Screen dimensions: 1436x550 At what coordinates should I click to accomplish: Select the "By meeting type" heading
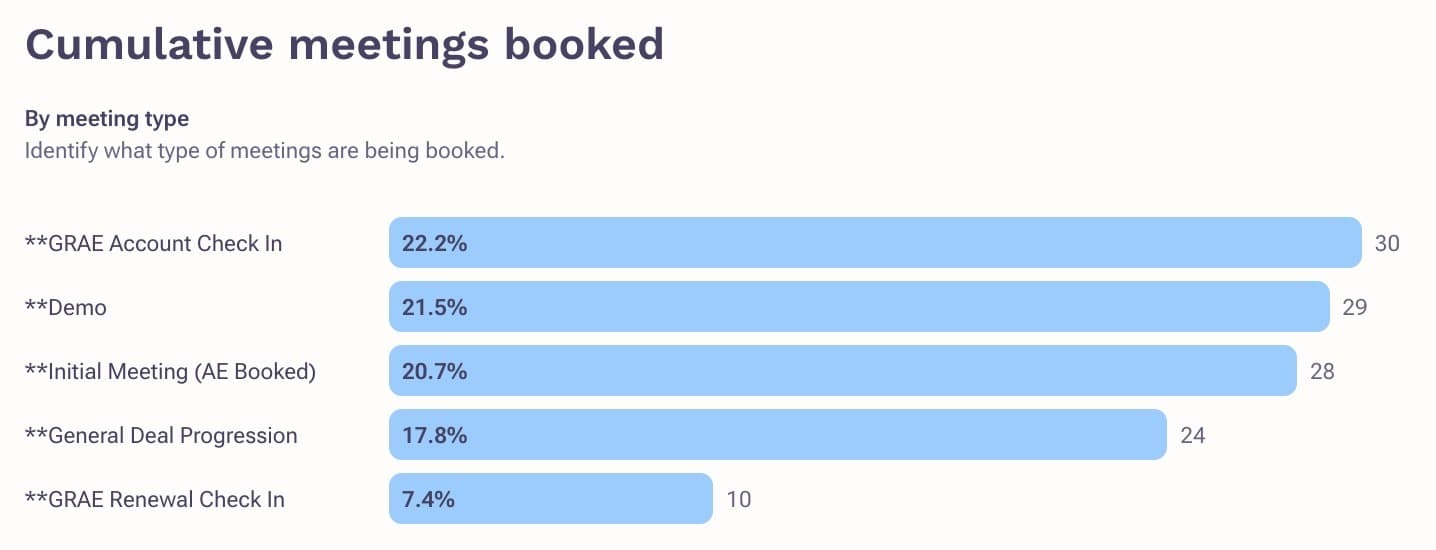click(x=107, y=119)
